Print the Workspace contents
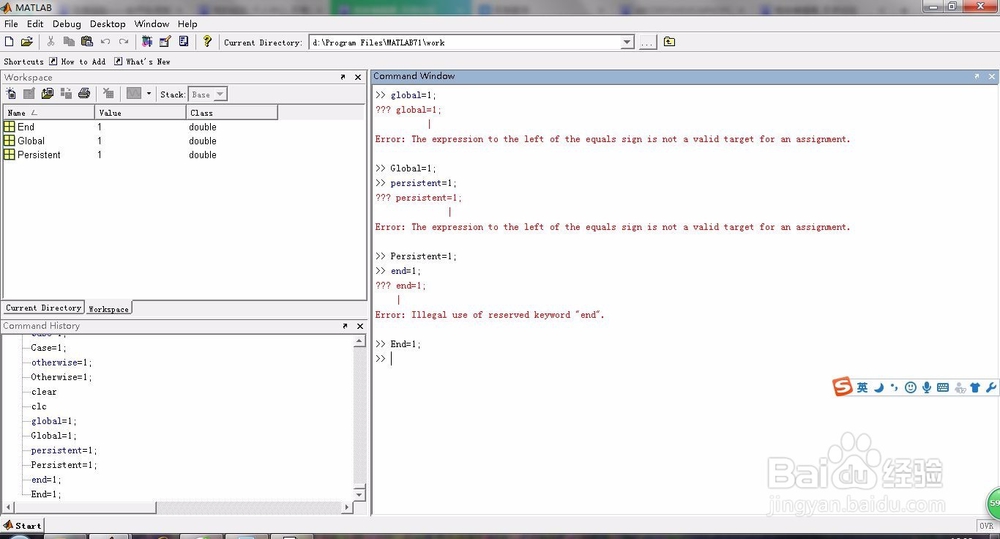The image size is (1000, 539). [x=84, y=94]
